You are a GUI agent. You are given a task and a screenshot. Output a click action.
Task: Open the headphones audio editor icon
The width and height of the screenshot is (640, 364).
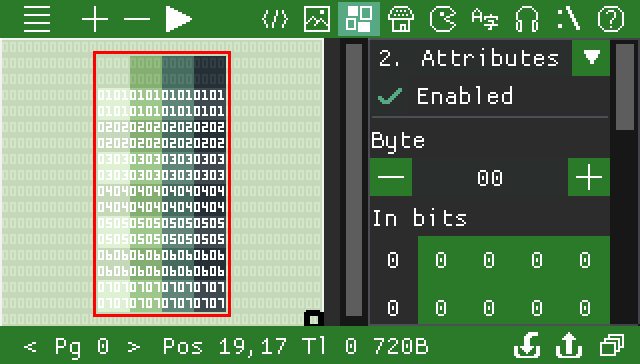pos(527,19)
